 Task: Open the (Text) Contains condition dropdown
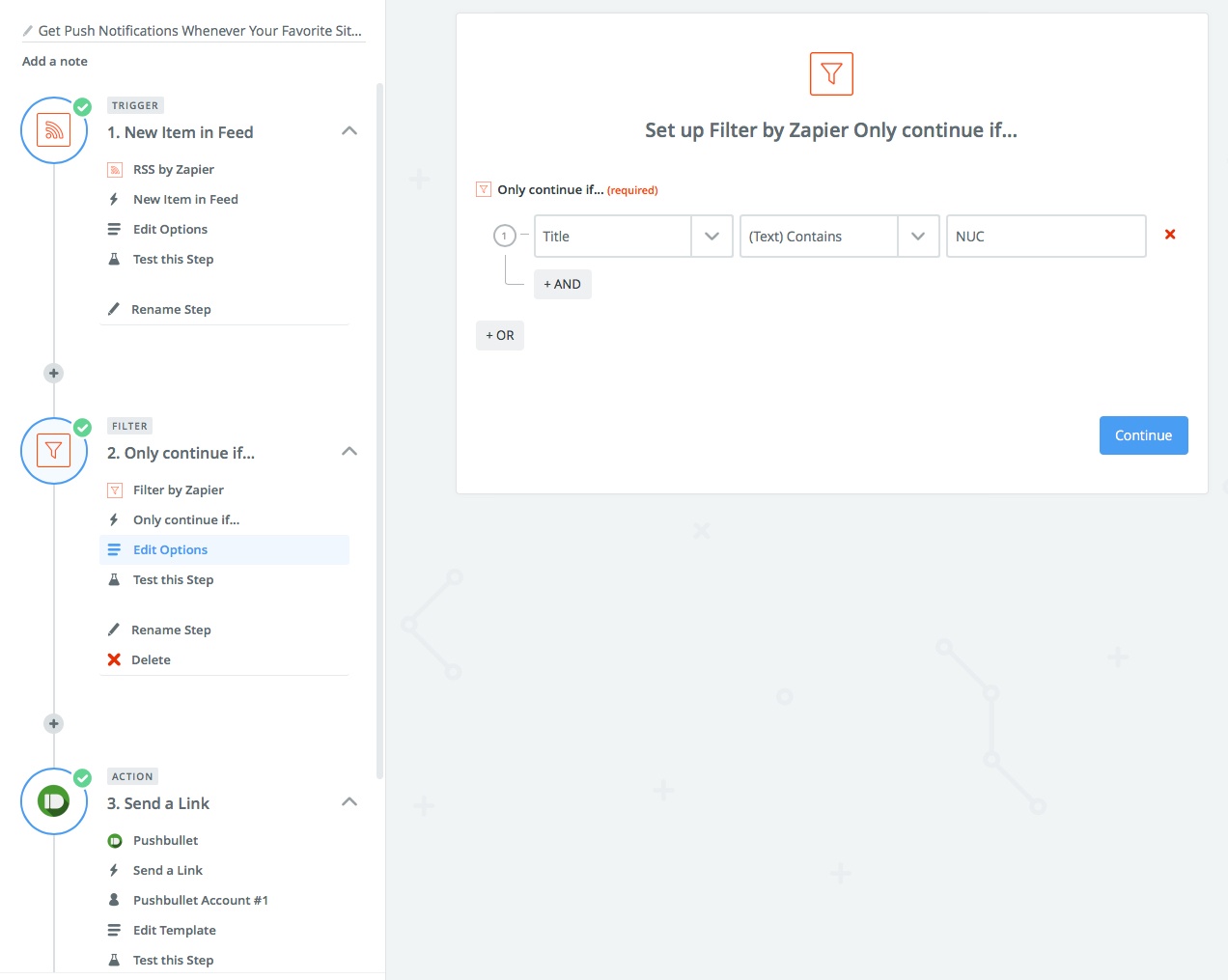coord(918,237)
